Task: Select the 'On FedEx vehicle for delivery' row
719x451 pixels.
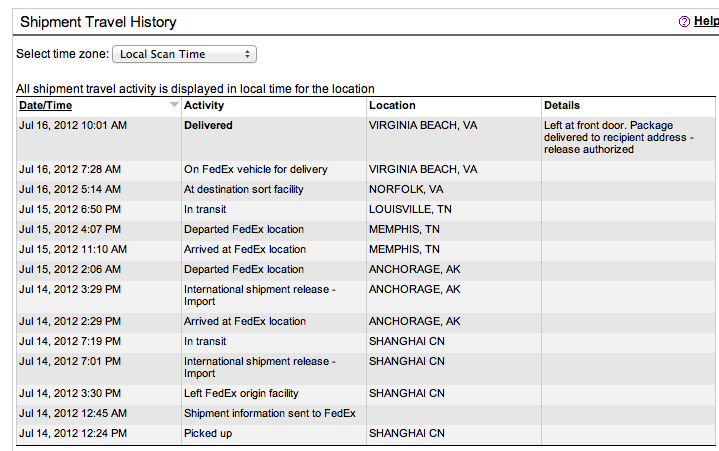Action: (x=366, y=170)
